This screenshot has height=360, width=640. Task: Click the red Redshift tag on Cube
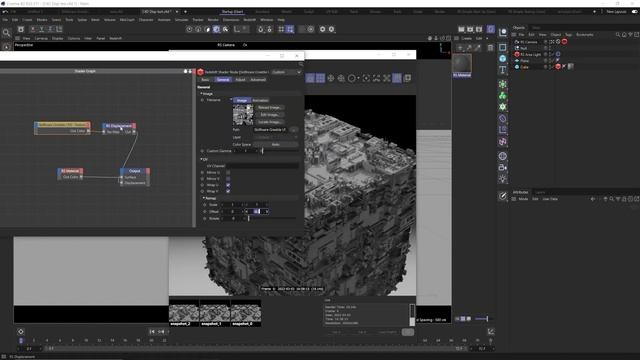[x=558, y=67]
